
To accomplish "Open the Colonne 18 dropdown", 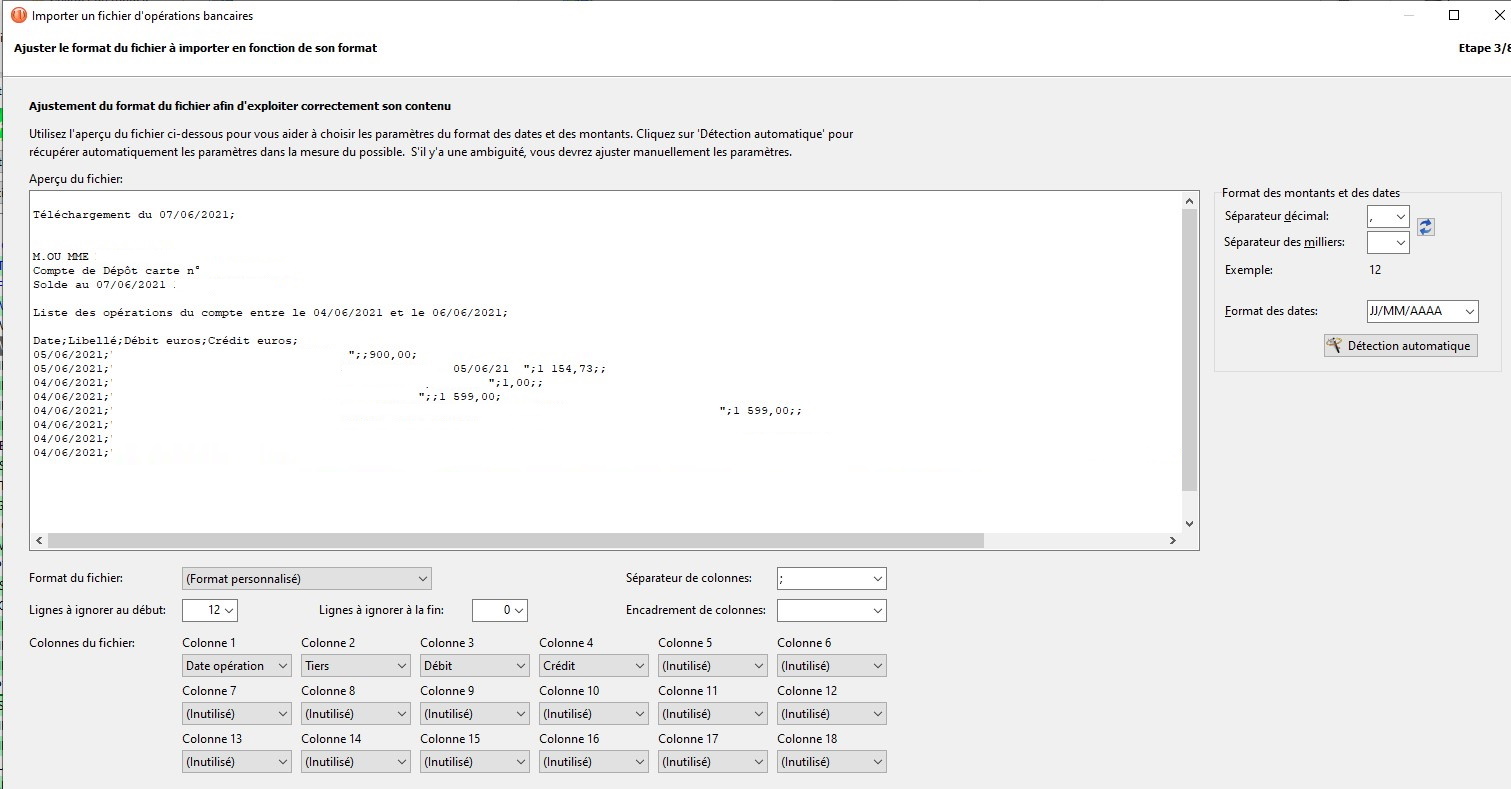I will coord(831,762).
